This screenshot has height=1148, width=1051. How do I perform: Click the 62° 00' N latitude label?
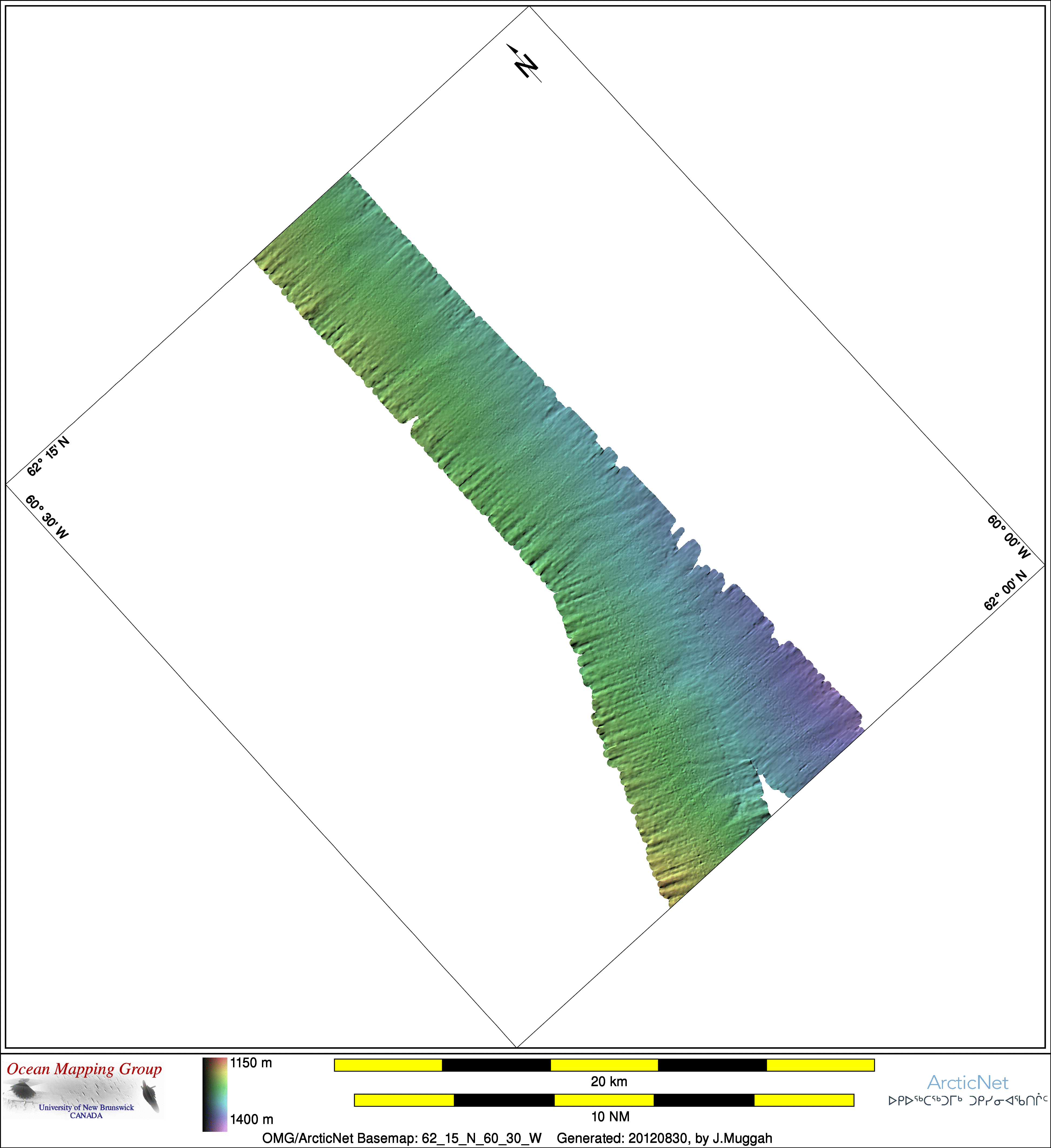click(x=1005, y=590)
